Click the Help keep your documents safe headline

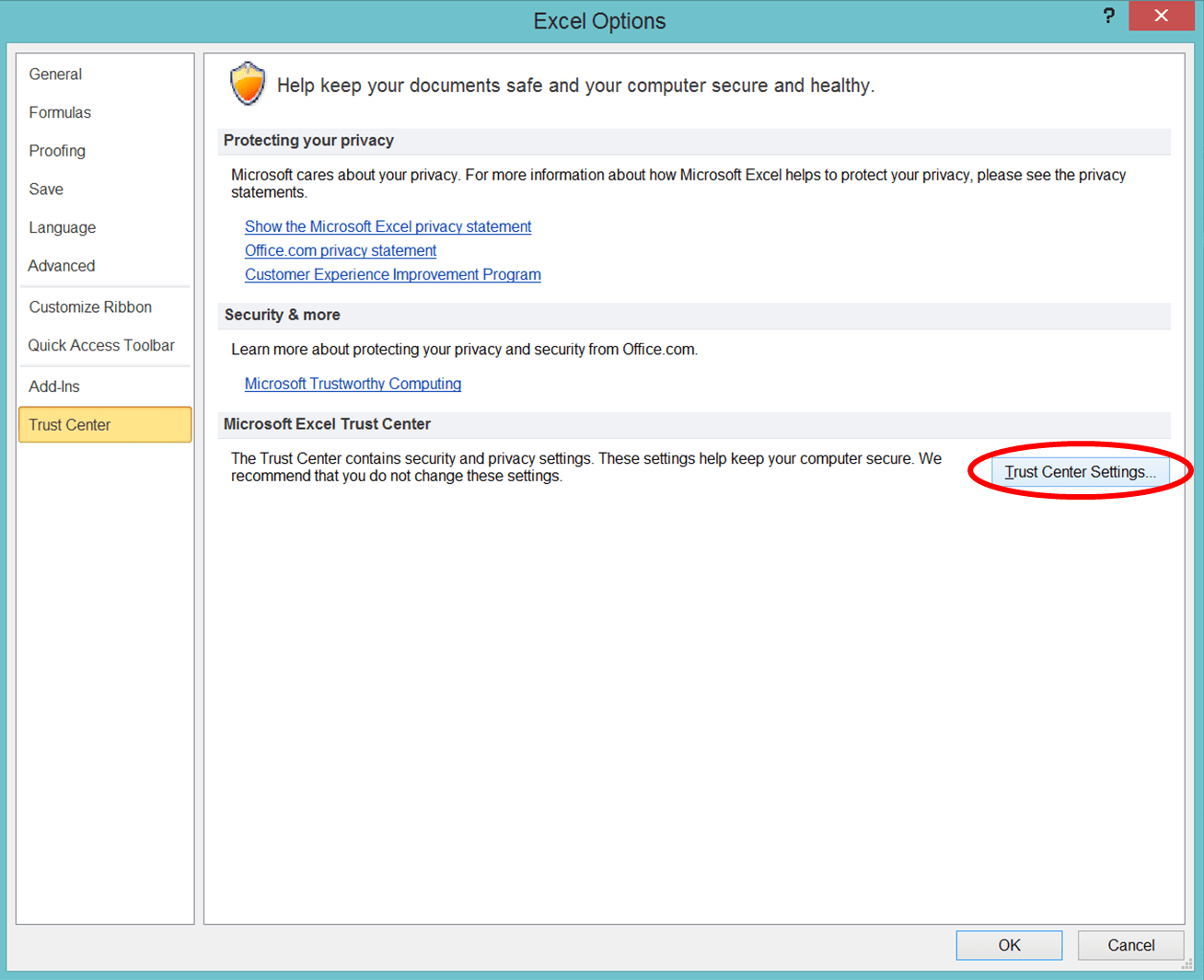576,86
